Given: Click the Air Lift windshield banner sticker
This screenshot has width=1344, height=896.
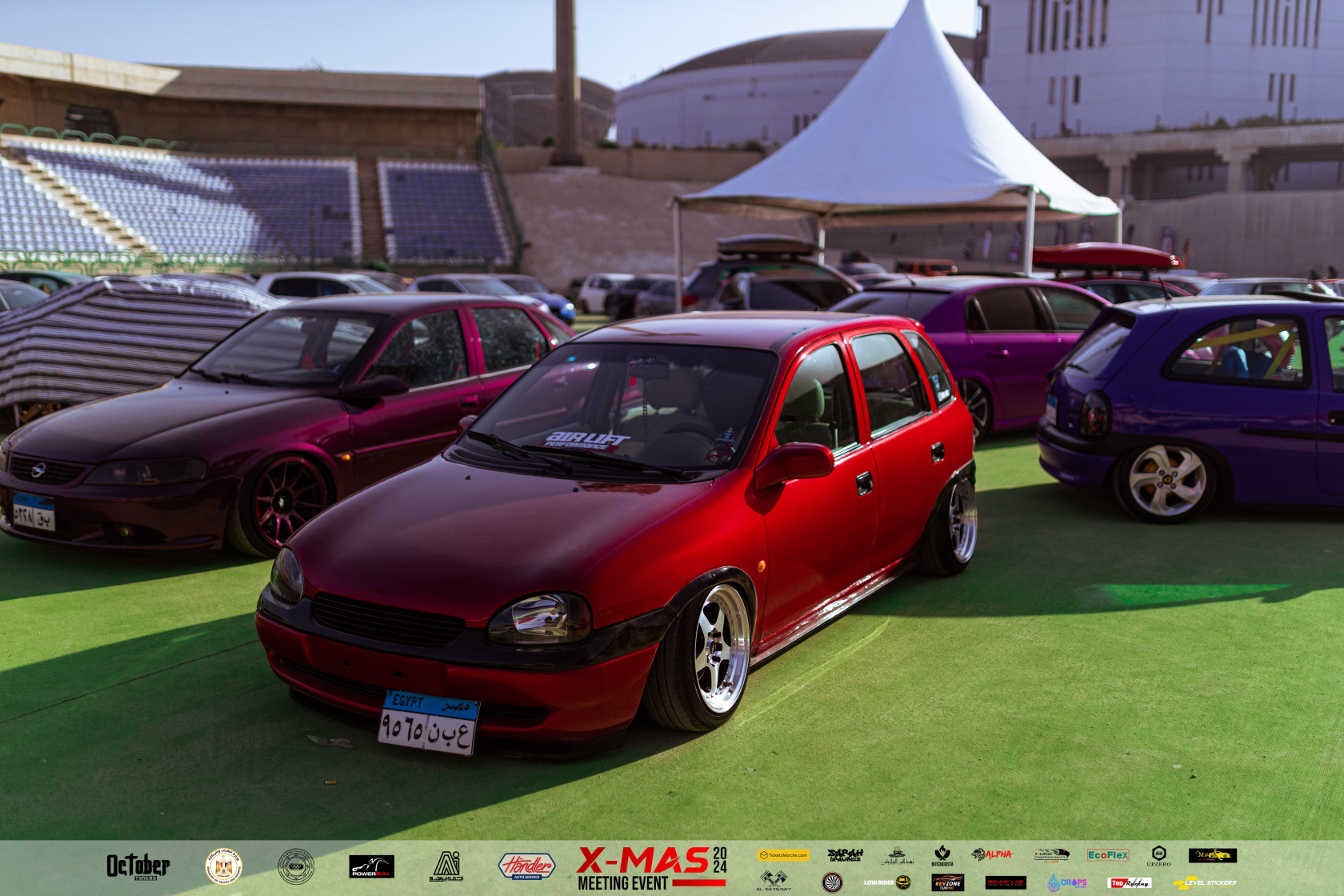Looking at the screenshot, I should tap(587, 441).
